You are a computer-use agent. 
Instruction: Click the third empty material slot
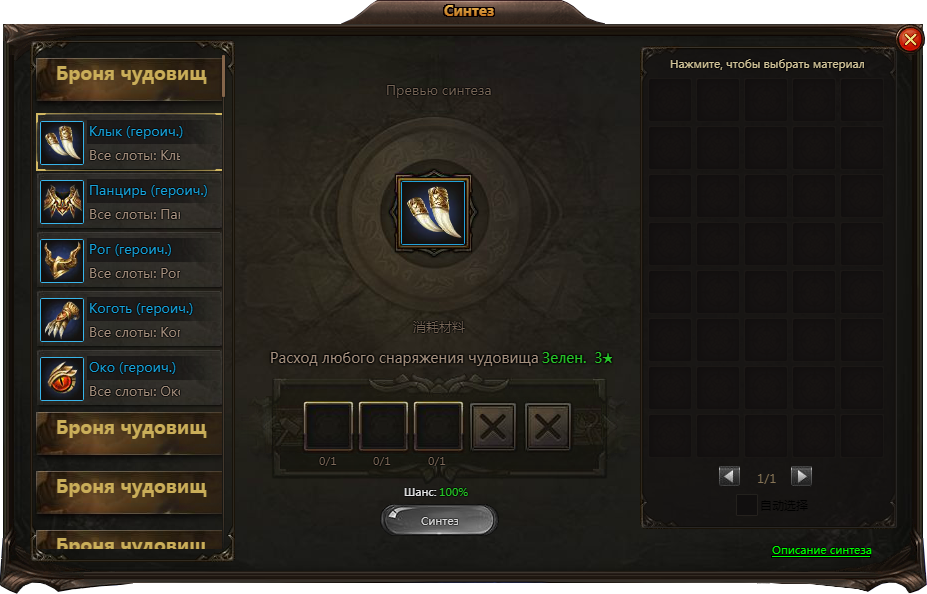438,426
